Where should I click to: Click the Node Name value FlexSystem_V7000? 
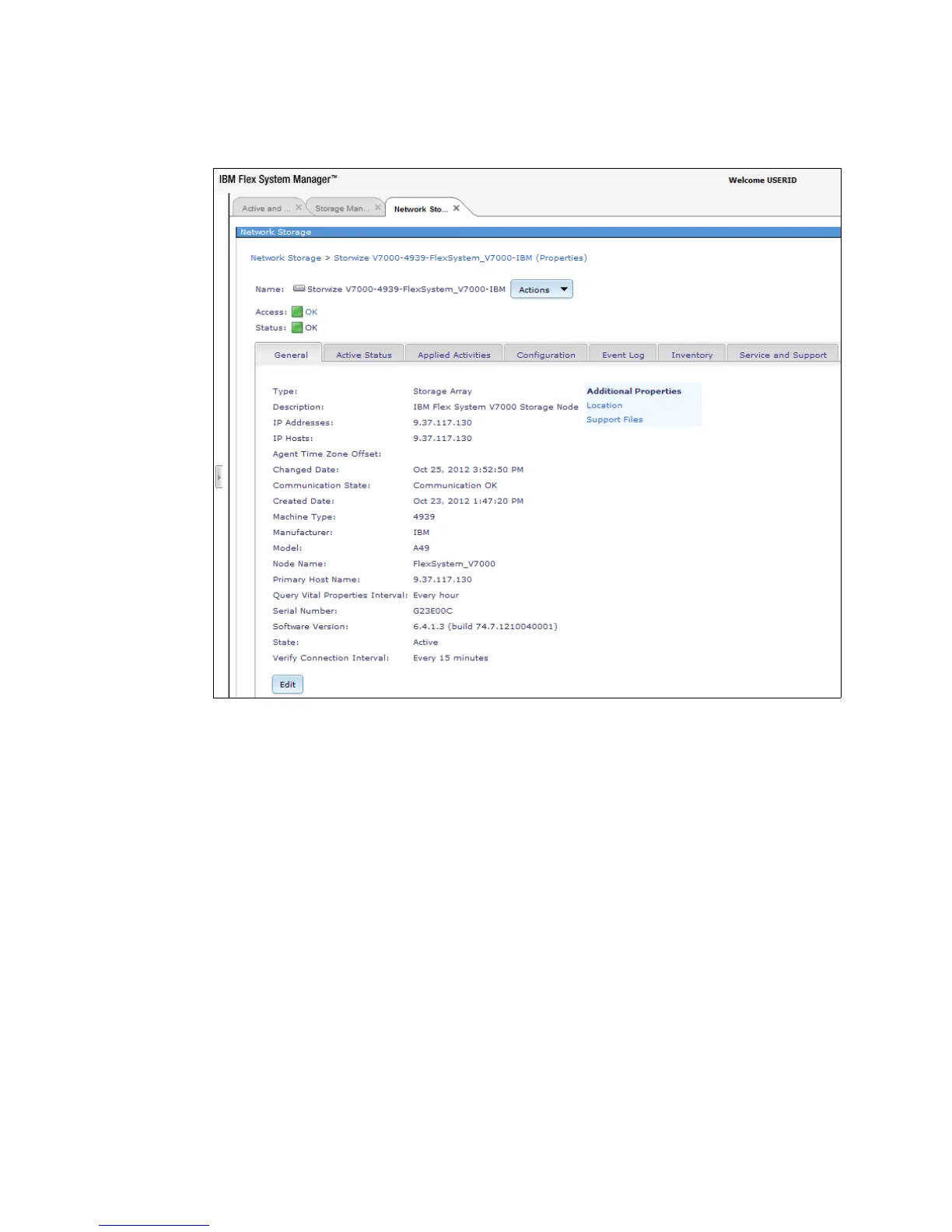tap(454, 564)
